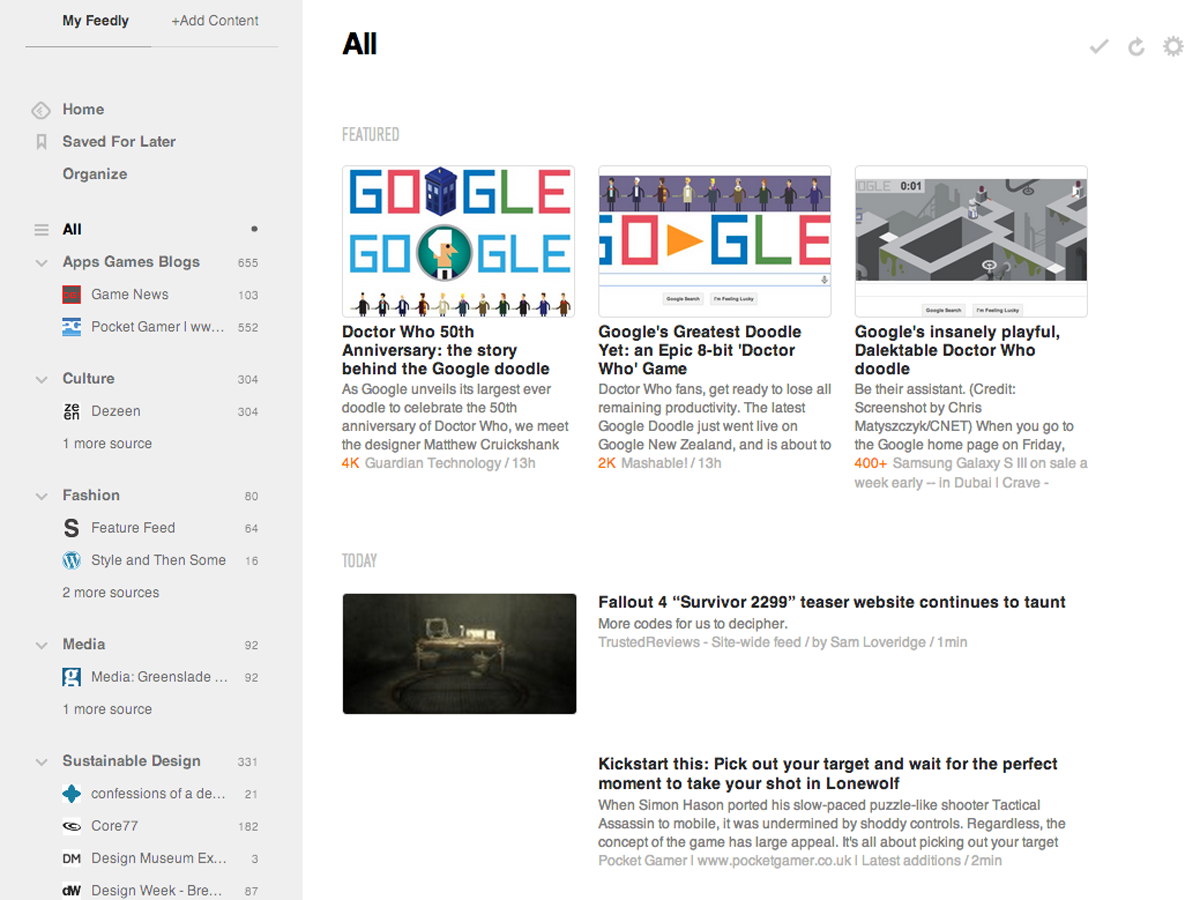This screenshot has width=1200, height=900.
Task: Collapse the Sustainable Design category
Action: (x=41, y=762)
